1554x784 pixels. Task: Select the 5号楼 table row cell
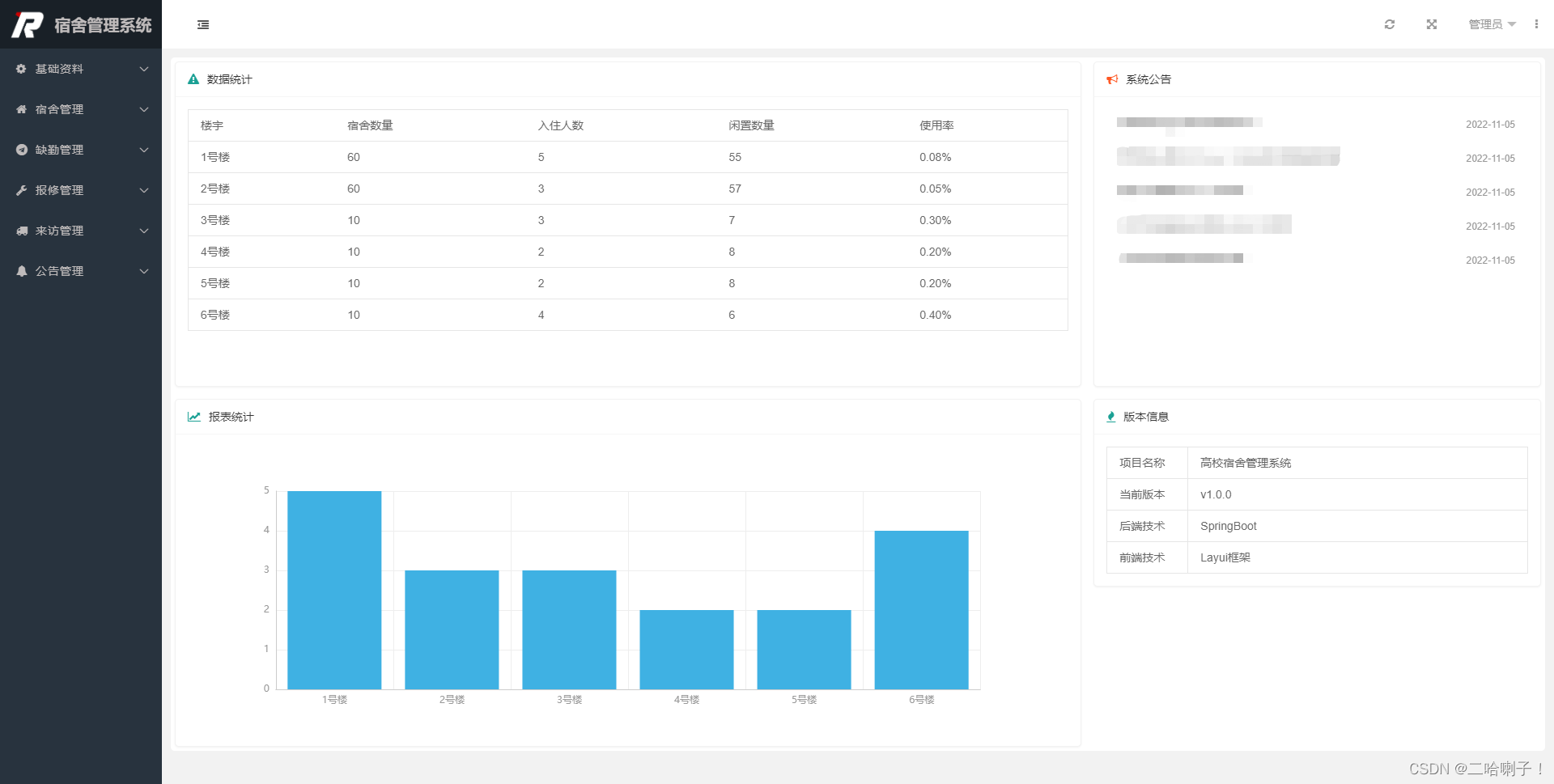(215, 283)
